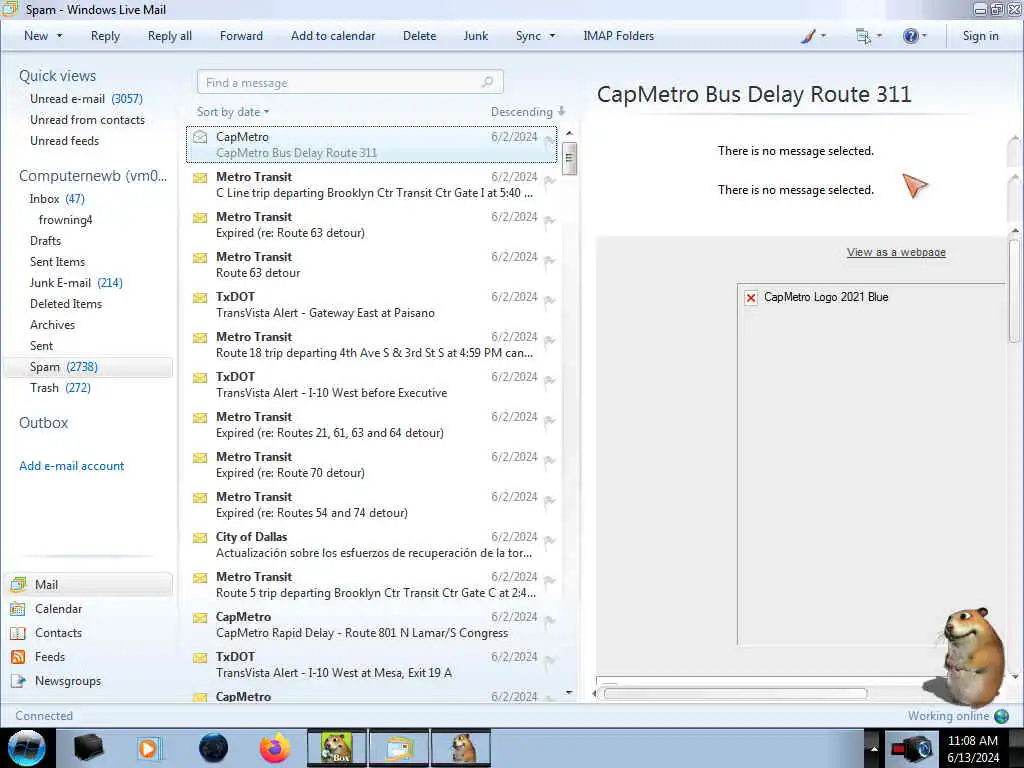Open the Feeds RSS icon

coord(18,657)
